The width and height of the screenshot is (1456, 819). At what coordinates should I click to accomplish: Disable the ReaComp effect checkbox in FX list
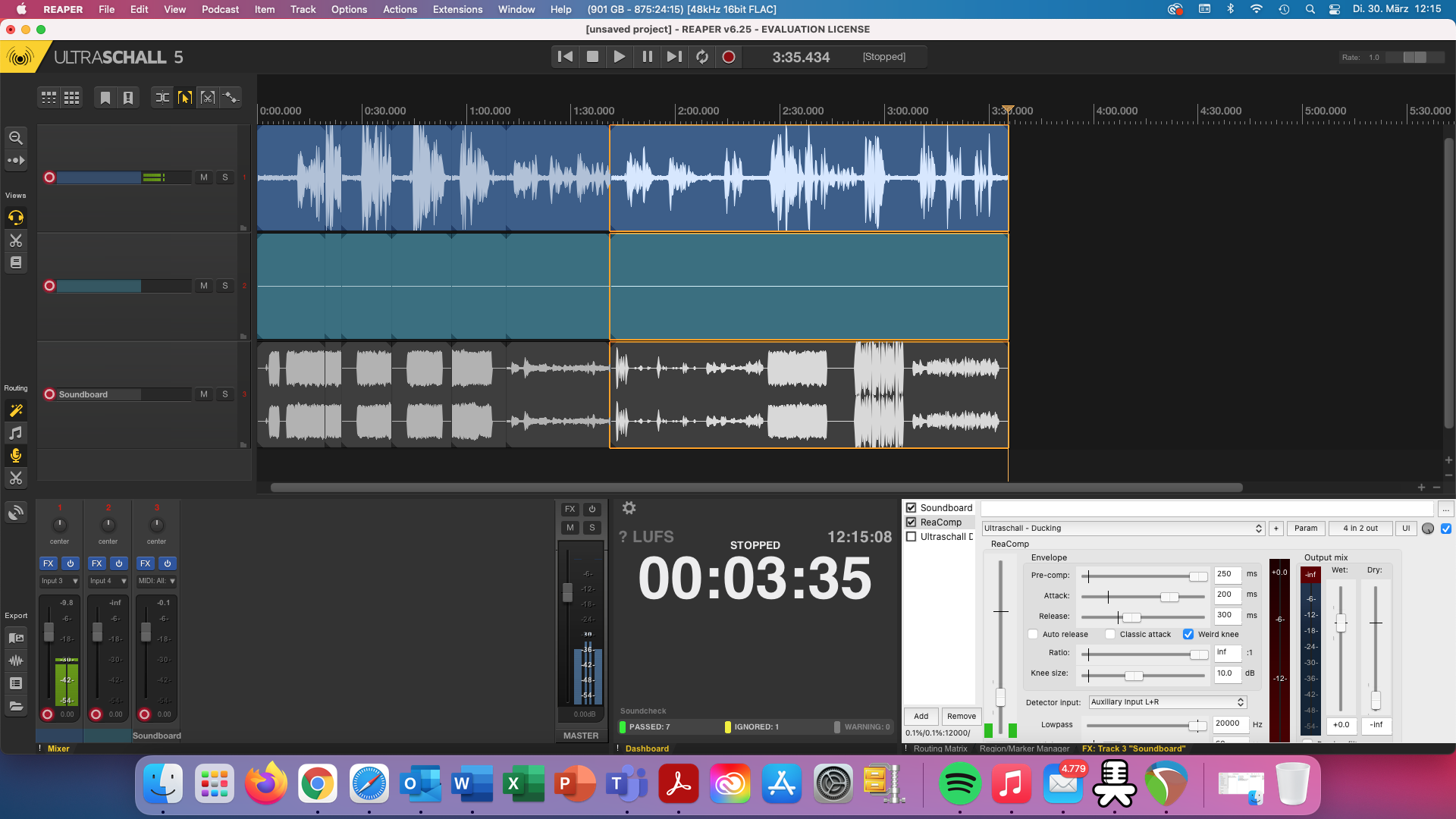point(912,522)
